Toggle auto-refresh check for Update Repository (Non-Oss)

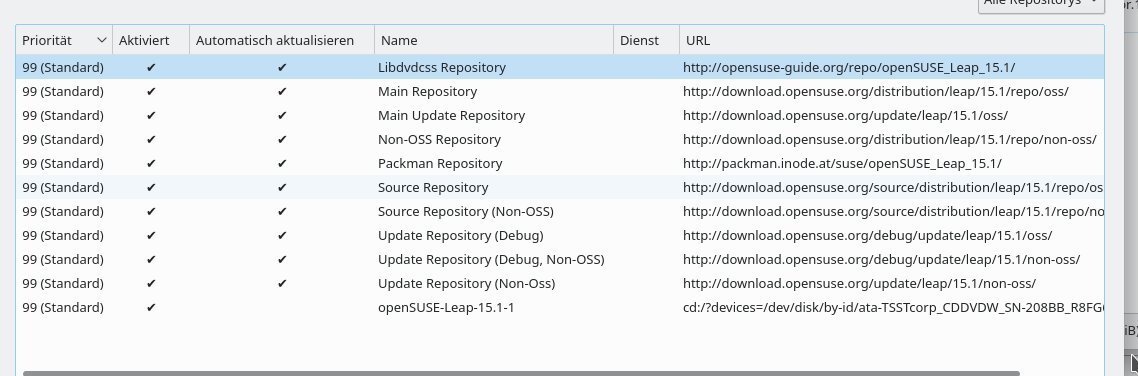282,283
